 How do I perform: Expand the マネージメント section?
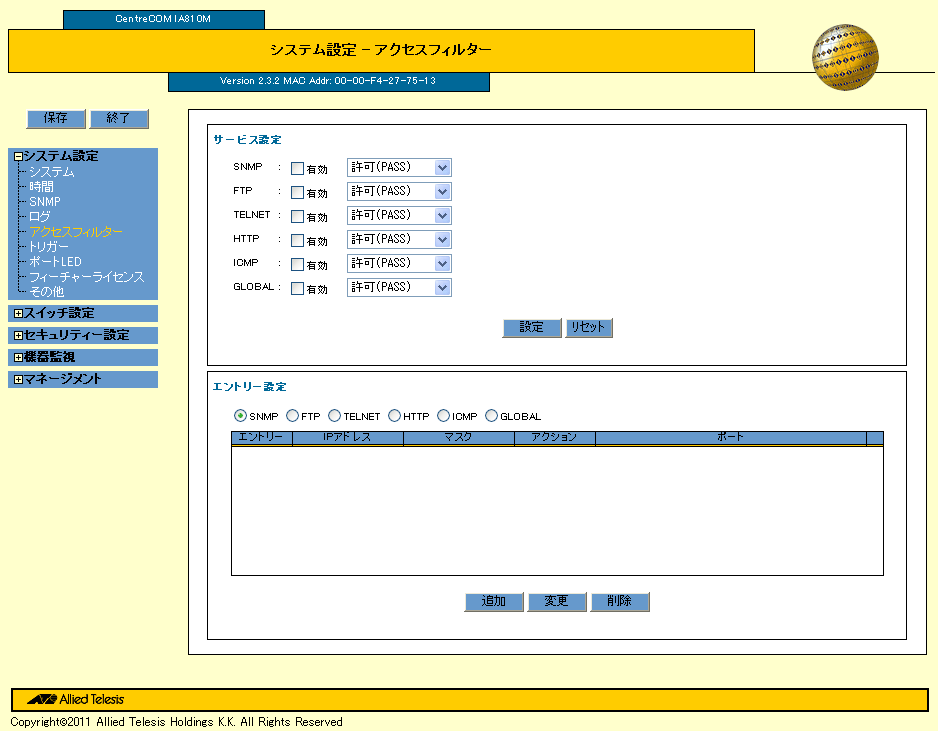pyautogui.click(x=18, y=379)
